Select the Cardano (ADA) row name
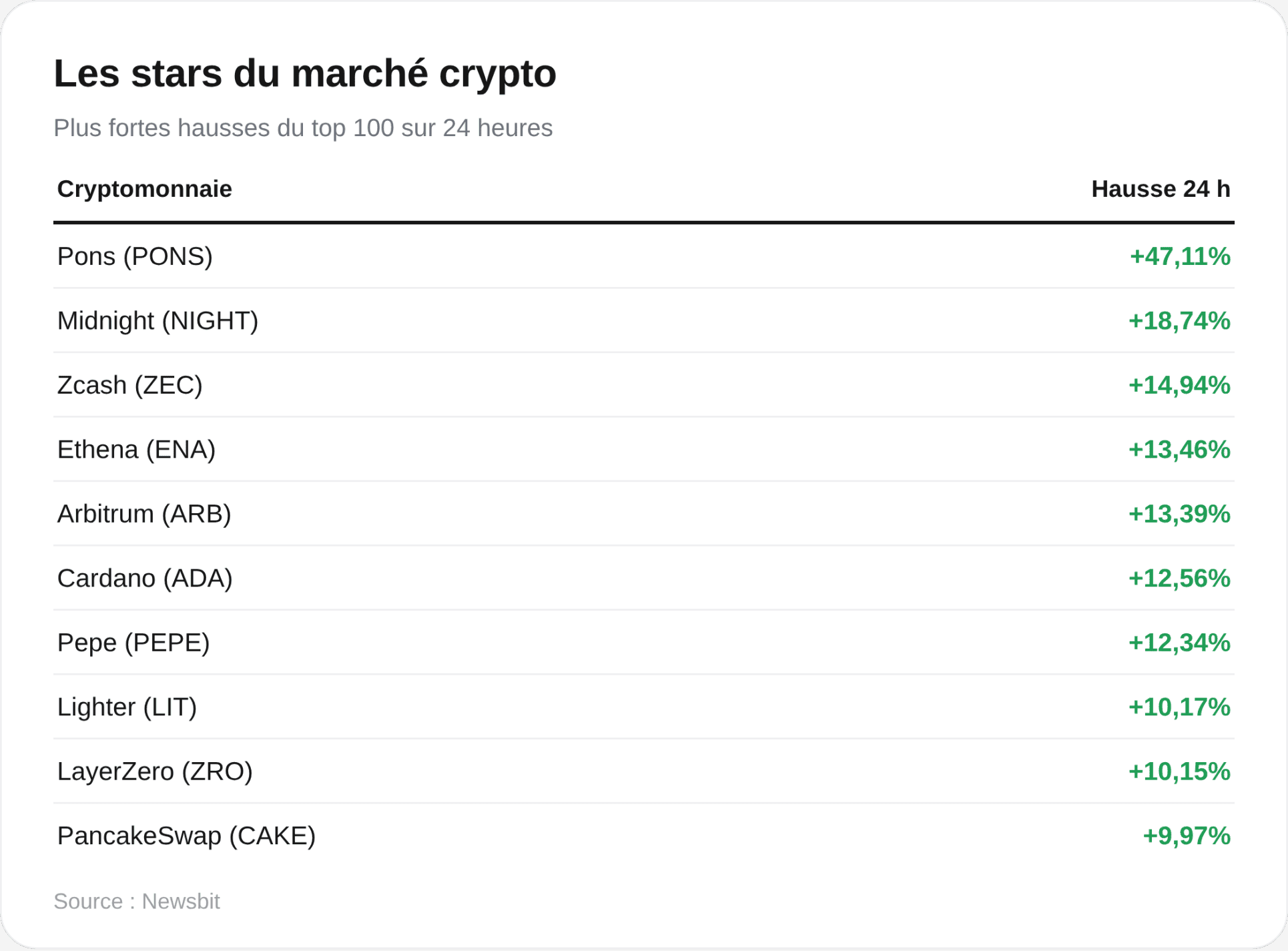Screen dimensions: 1288x951 [145, 579]
